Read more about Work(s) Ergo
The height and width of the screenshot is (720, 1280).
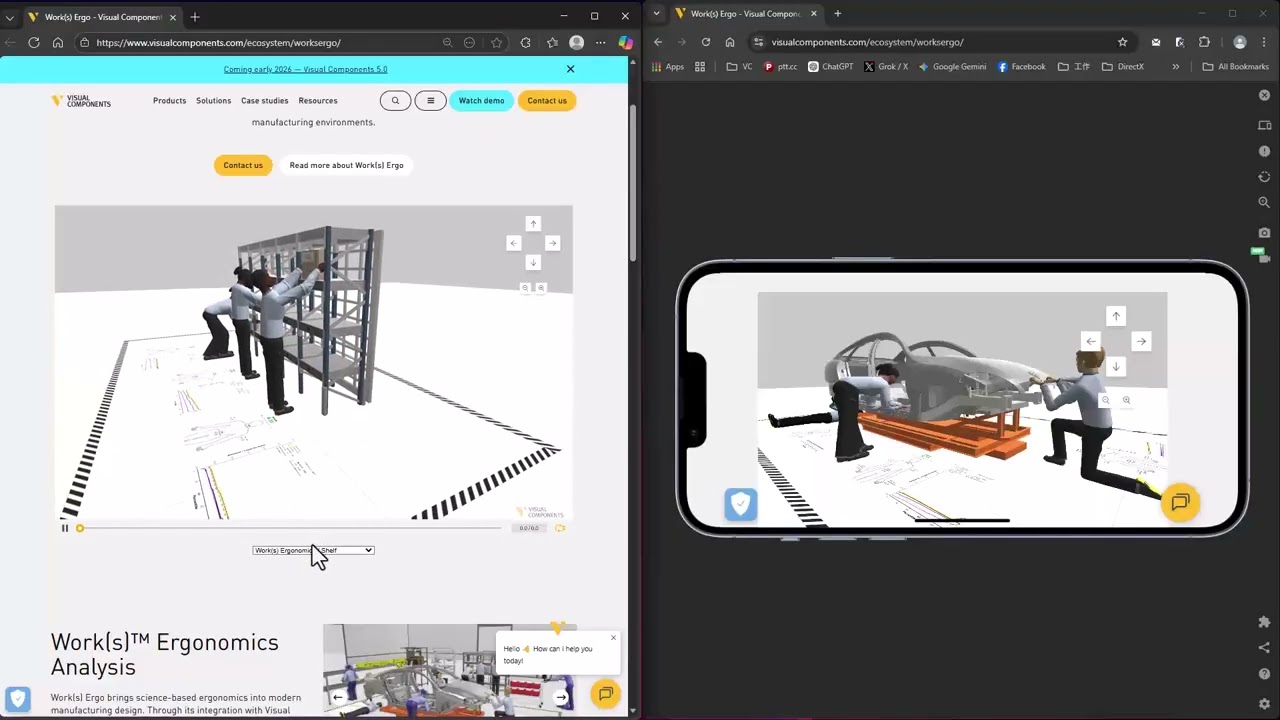[346, 165]
